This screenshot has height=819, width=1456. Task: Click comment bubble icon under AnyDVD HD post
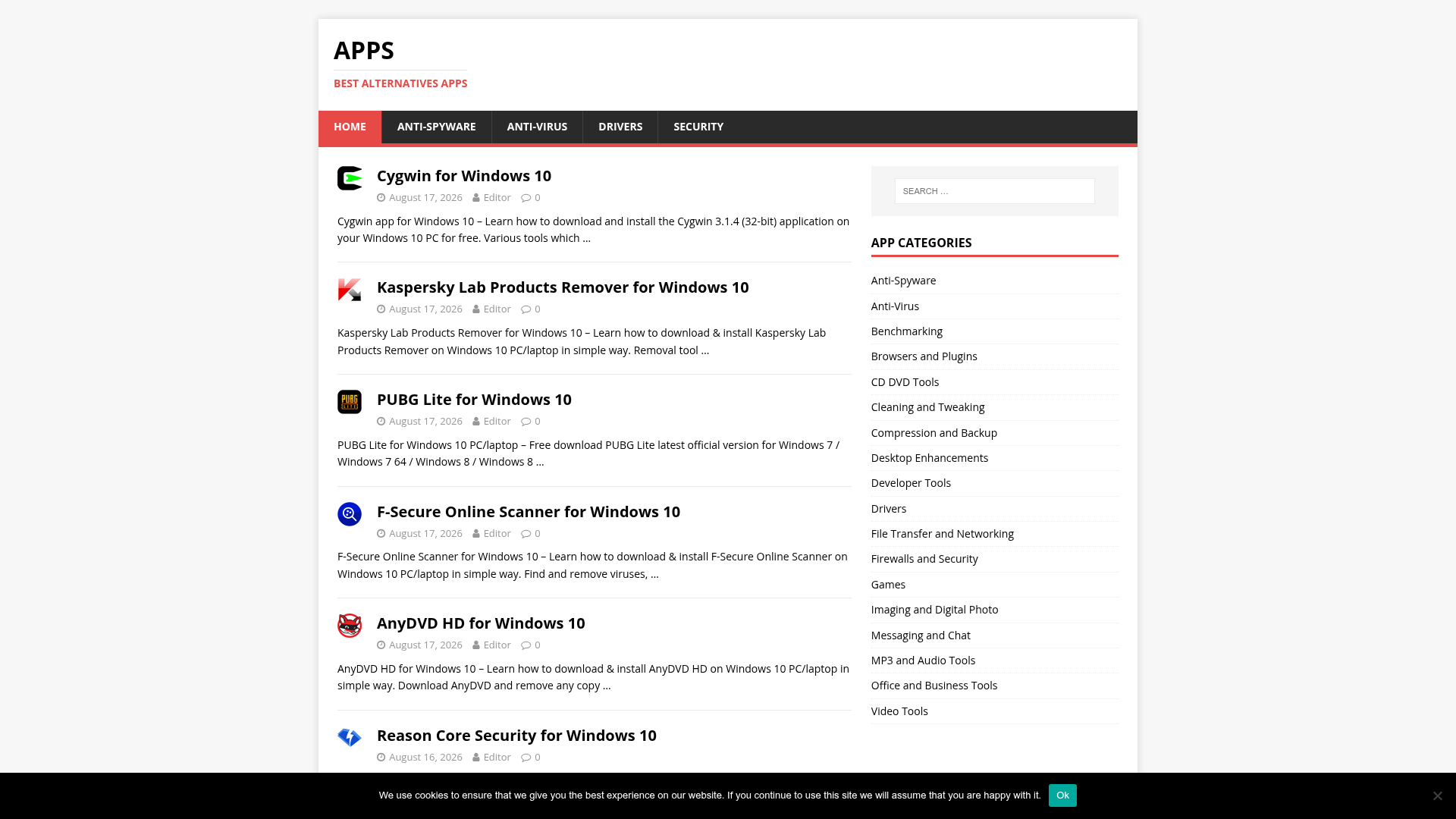526,645
